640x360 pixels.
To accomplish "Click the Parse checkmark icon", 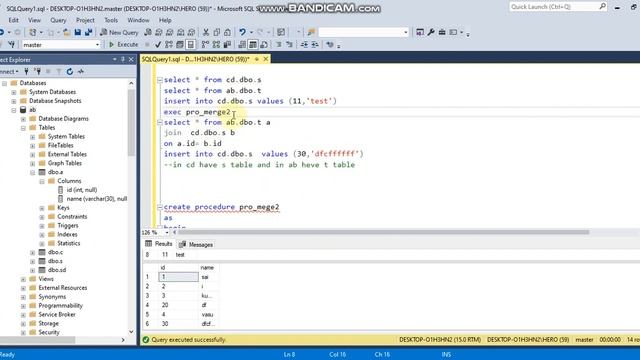I will [x=158, y=44].
